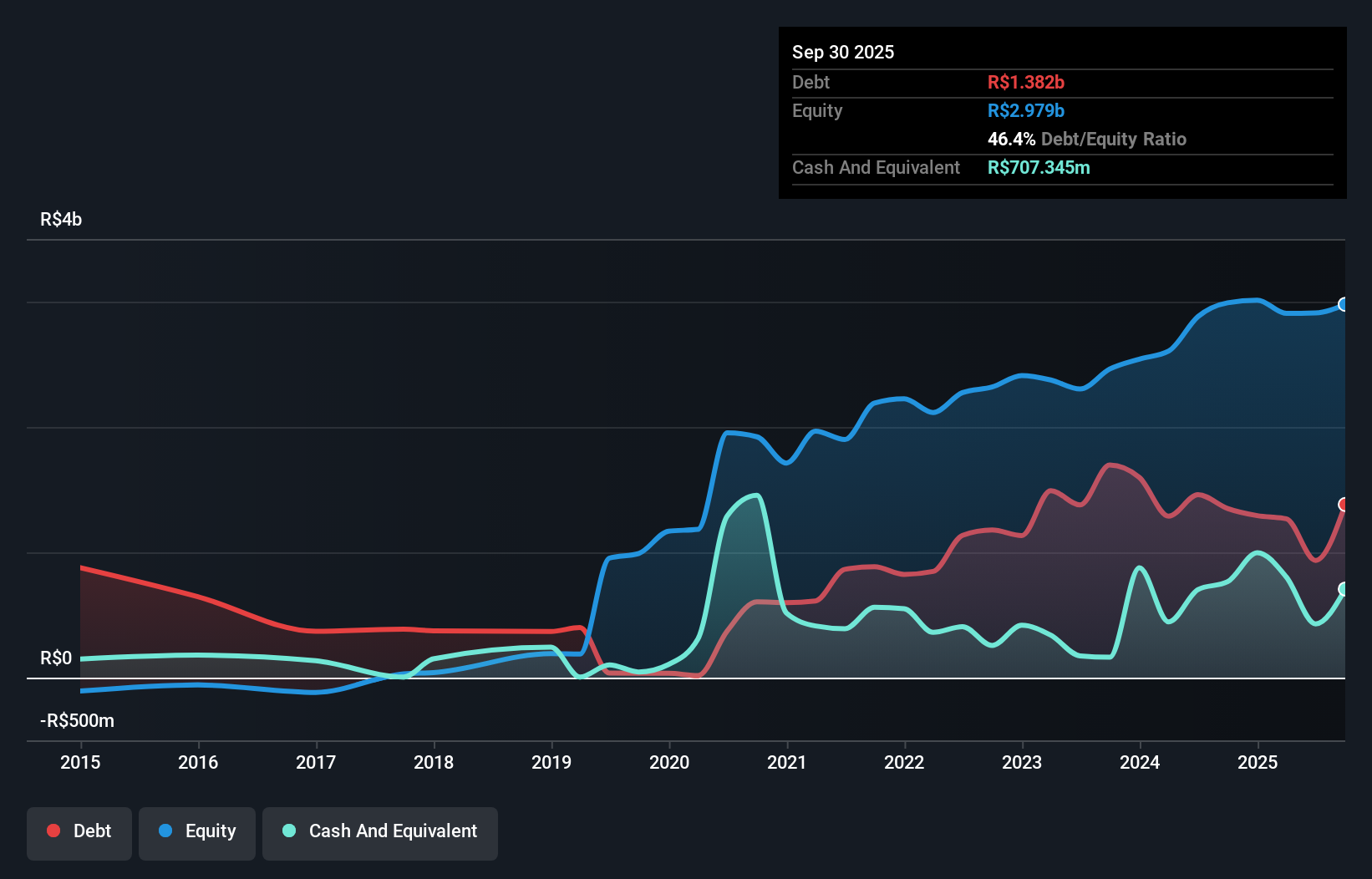Expand the Sep 30 2025 tooltip panel
Image resolution: width=1372 pixels, height=879 pixels.
[x=844, y=52]
